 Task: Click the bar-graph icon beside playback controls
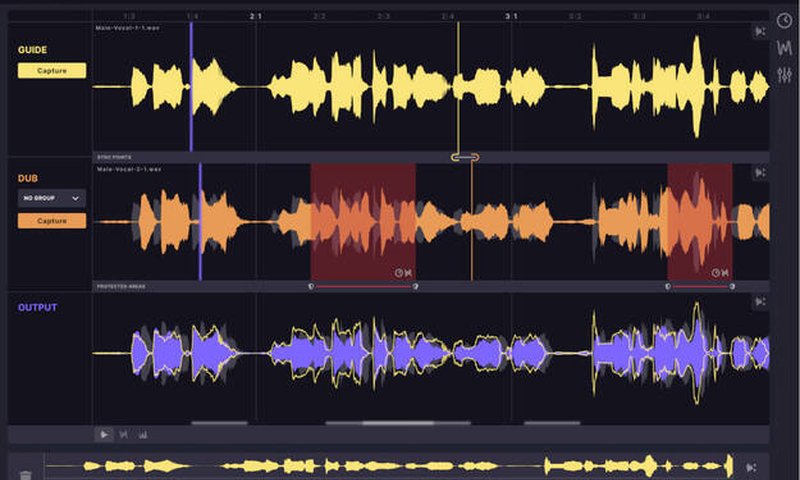(143, 434)
